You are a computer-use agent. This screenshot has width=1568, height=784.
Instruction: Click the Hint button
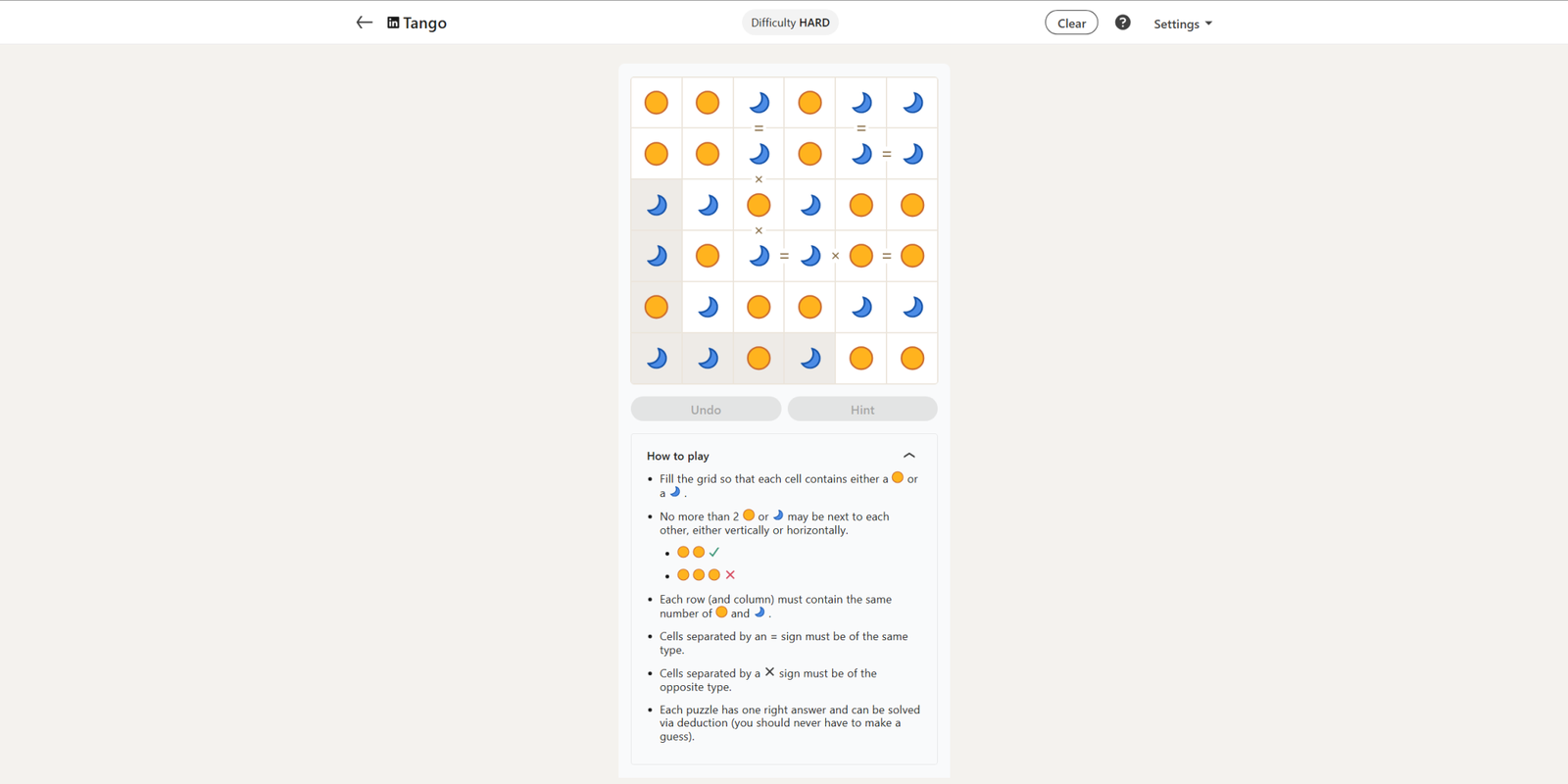click(x=862, y=410)
